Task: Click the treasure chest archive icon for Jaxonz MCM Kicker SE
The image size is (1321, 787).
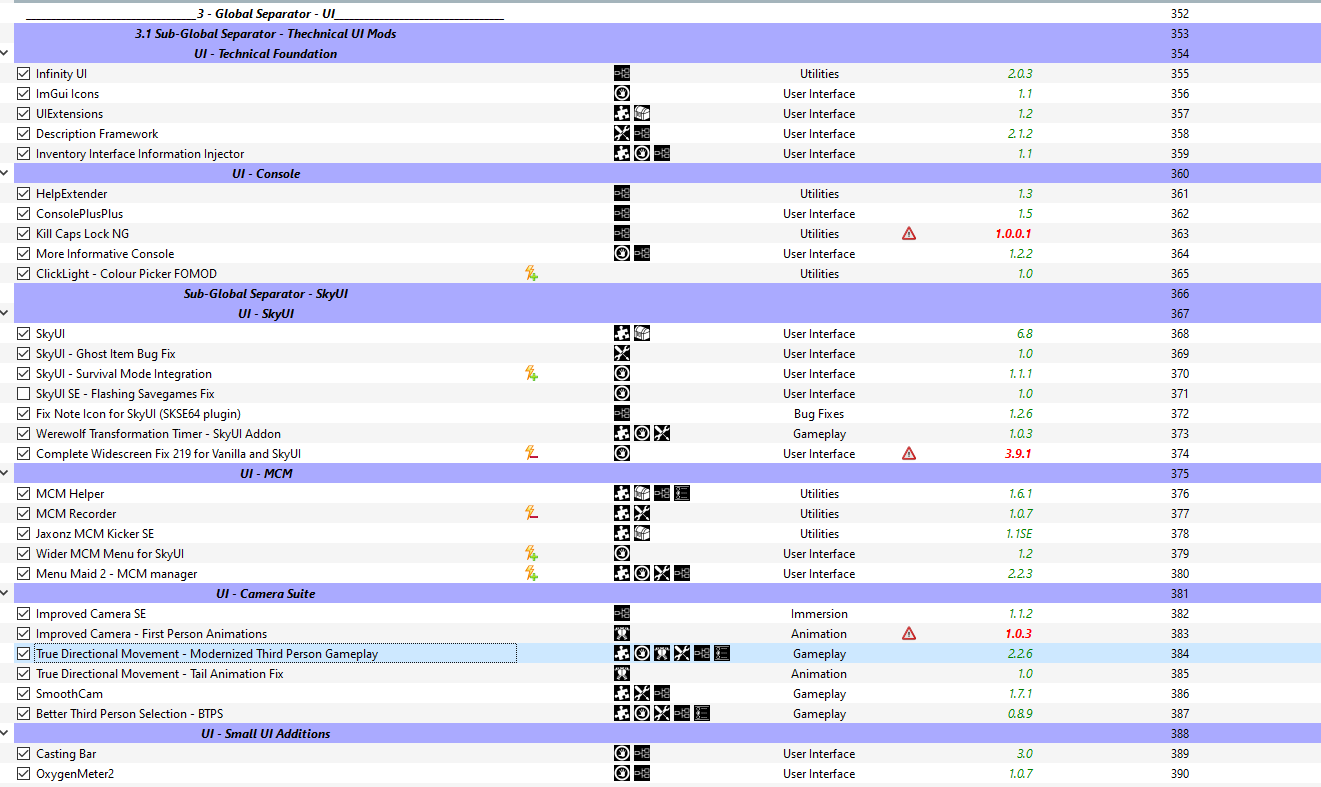Action: [642, 534]
